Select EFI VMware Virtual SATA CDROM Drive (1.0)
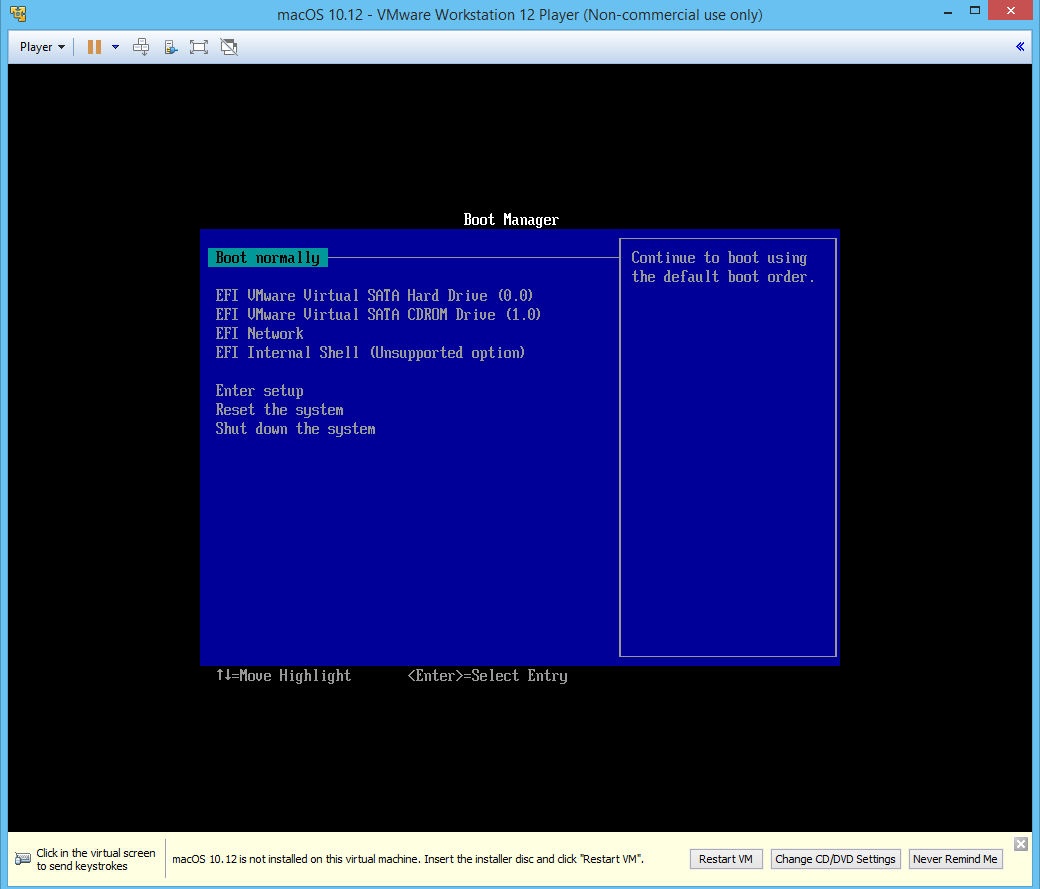The image size is (1040, 889). [x=378, y=314]
